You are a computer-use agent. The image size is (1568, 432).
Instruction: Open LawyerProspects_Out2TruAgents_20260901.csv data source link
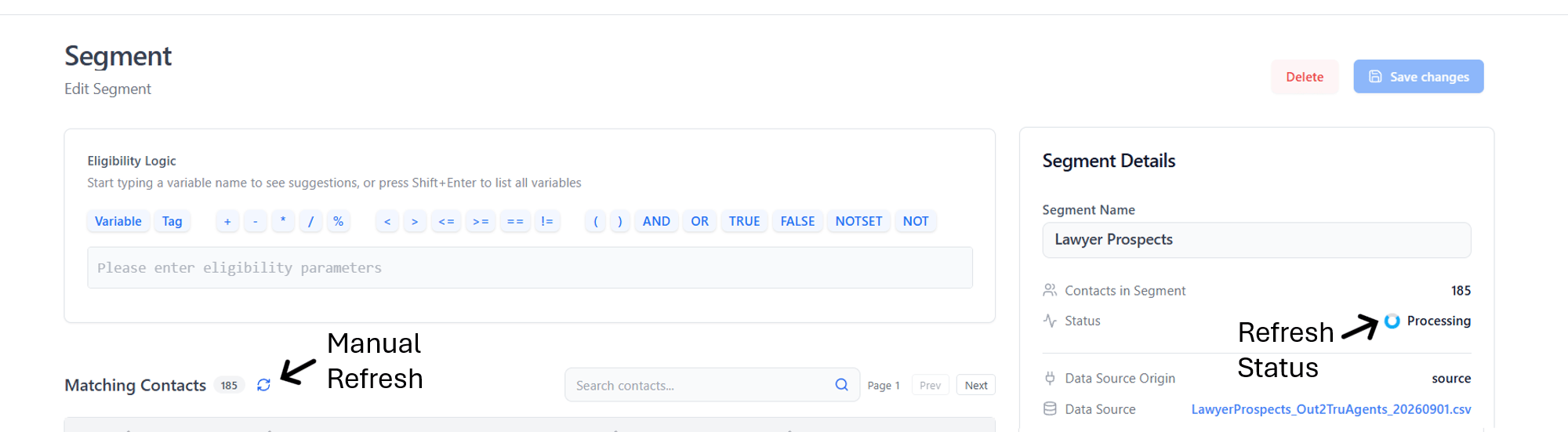pyautogui.click(x=1331, y=409)
